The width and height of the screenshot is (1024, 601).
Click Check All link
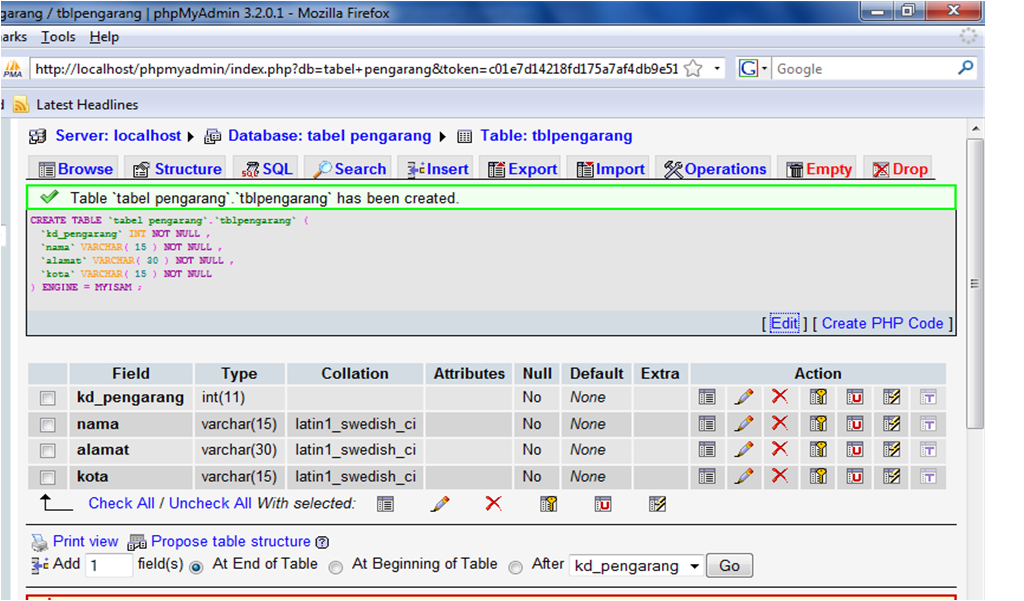121,503
